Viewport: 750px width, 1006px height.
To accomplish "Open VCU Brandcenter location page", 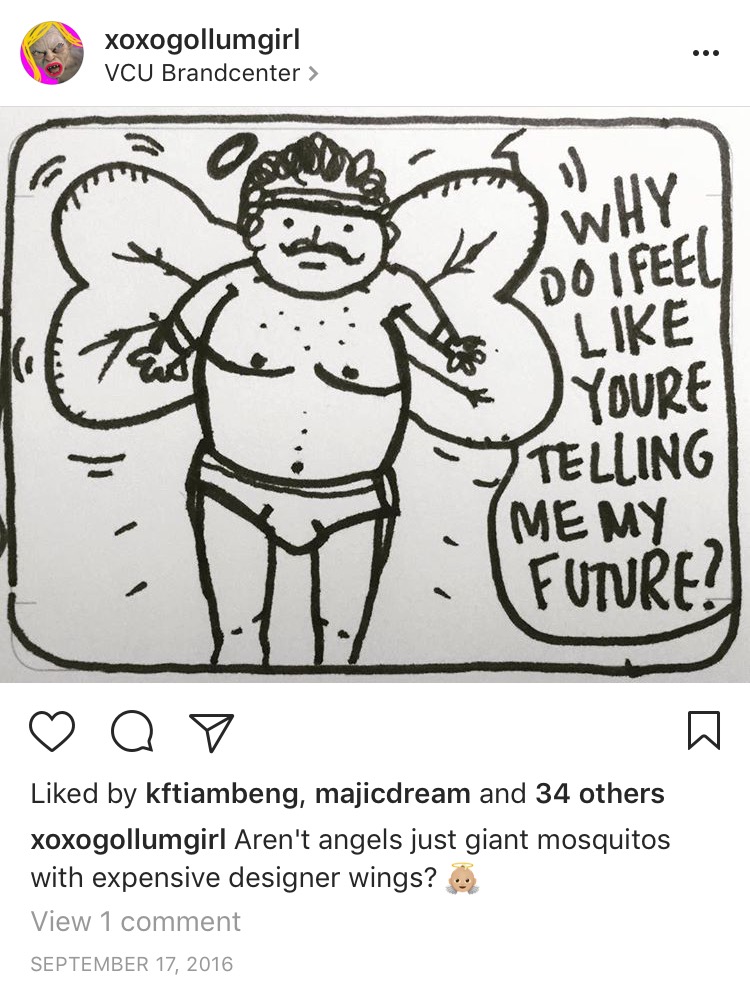I will click(202, 73).
